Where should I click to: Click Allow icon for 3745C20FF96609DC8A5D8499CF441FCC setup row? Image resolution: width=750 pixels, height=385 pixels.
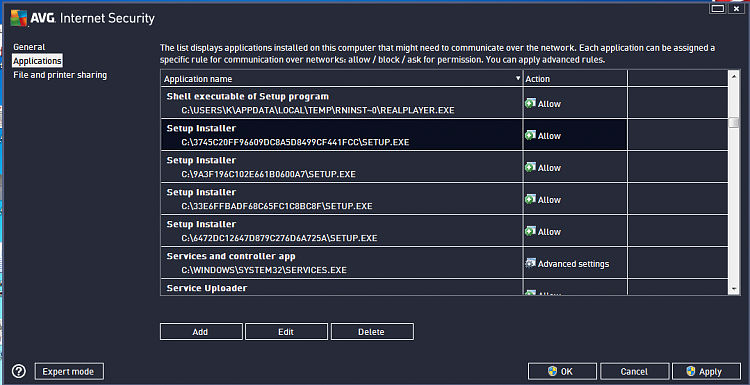[530, 135]
